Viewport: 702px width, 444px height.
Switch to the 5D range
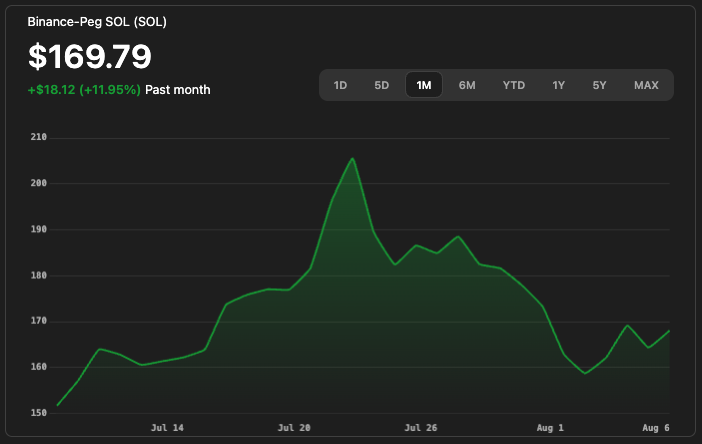[x=381, y=85]
